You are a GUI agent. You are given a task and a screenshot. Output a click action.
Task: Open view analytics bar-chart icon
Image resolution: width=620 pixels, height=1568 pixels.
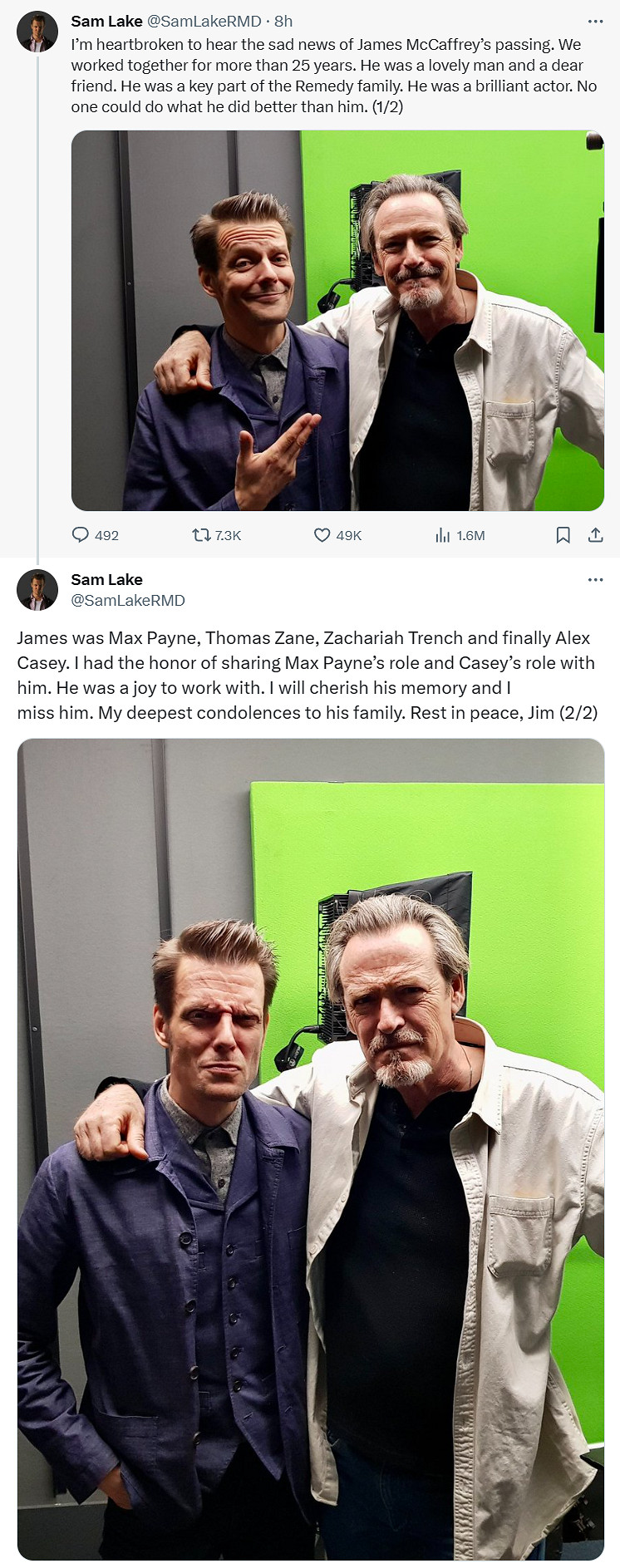point(442,535)
